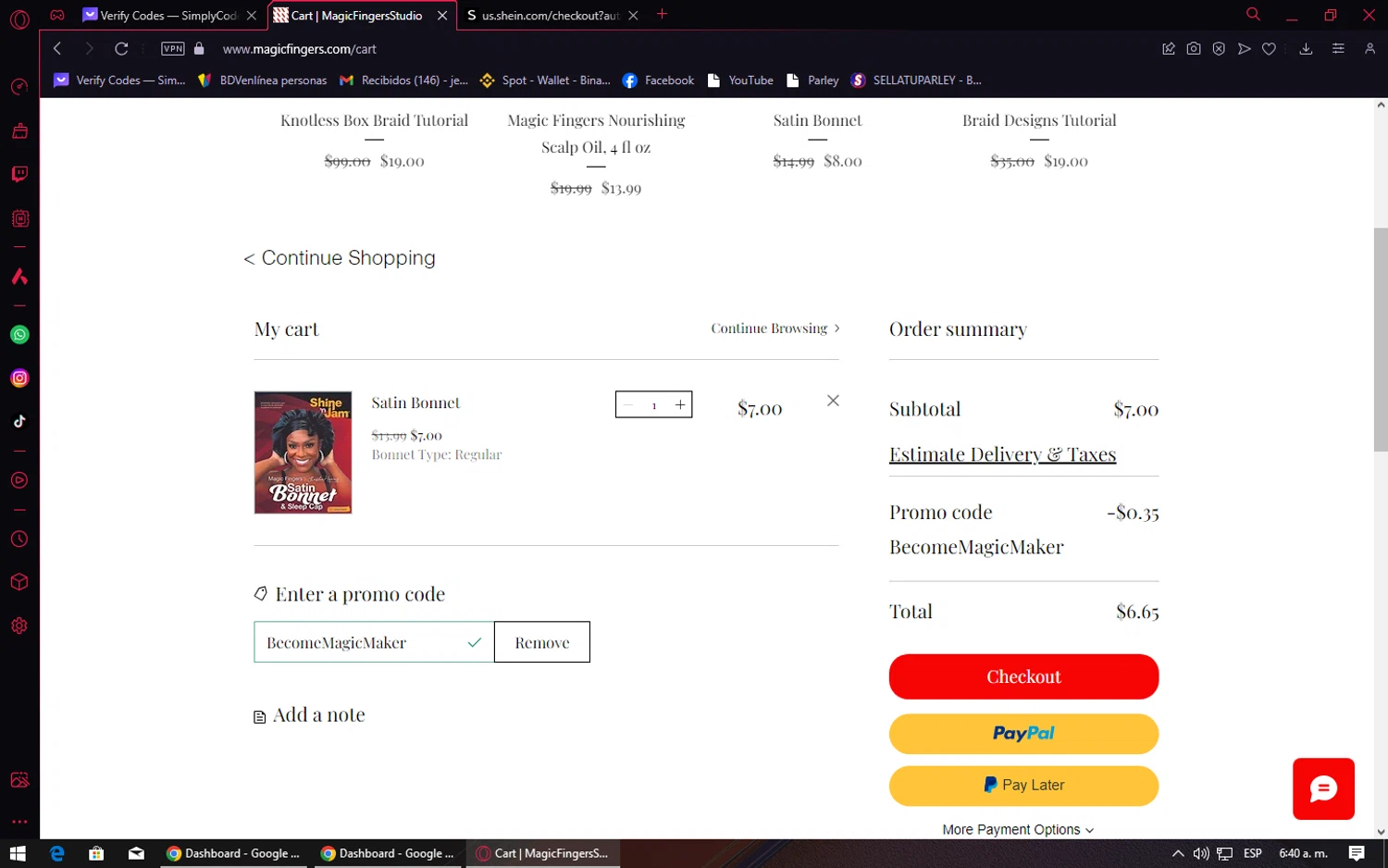The width and height of the screenshot is (1388, 868).
Task: Open Easy Setup sliders icon
Action: (1338, 49)
